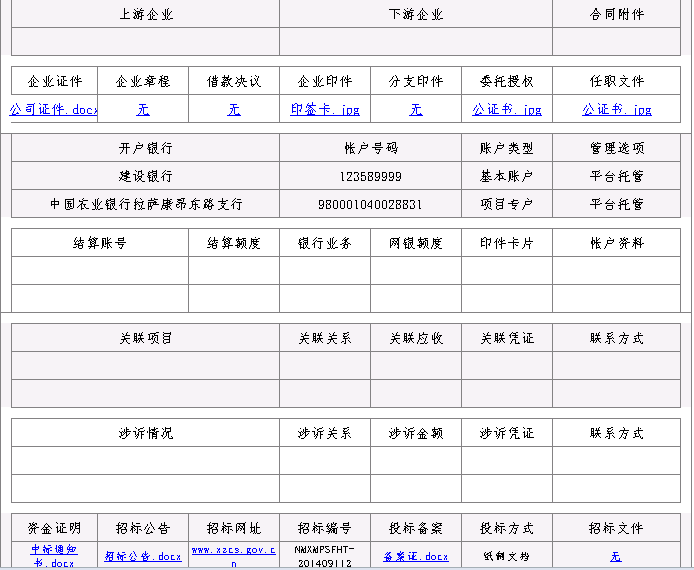Click the 中国农业银行拉萨康昂东路支行 cell
This screenshot has width=694, height=570.
(x=146, y=204)
